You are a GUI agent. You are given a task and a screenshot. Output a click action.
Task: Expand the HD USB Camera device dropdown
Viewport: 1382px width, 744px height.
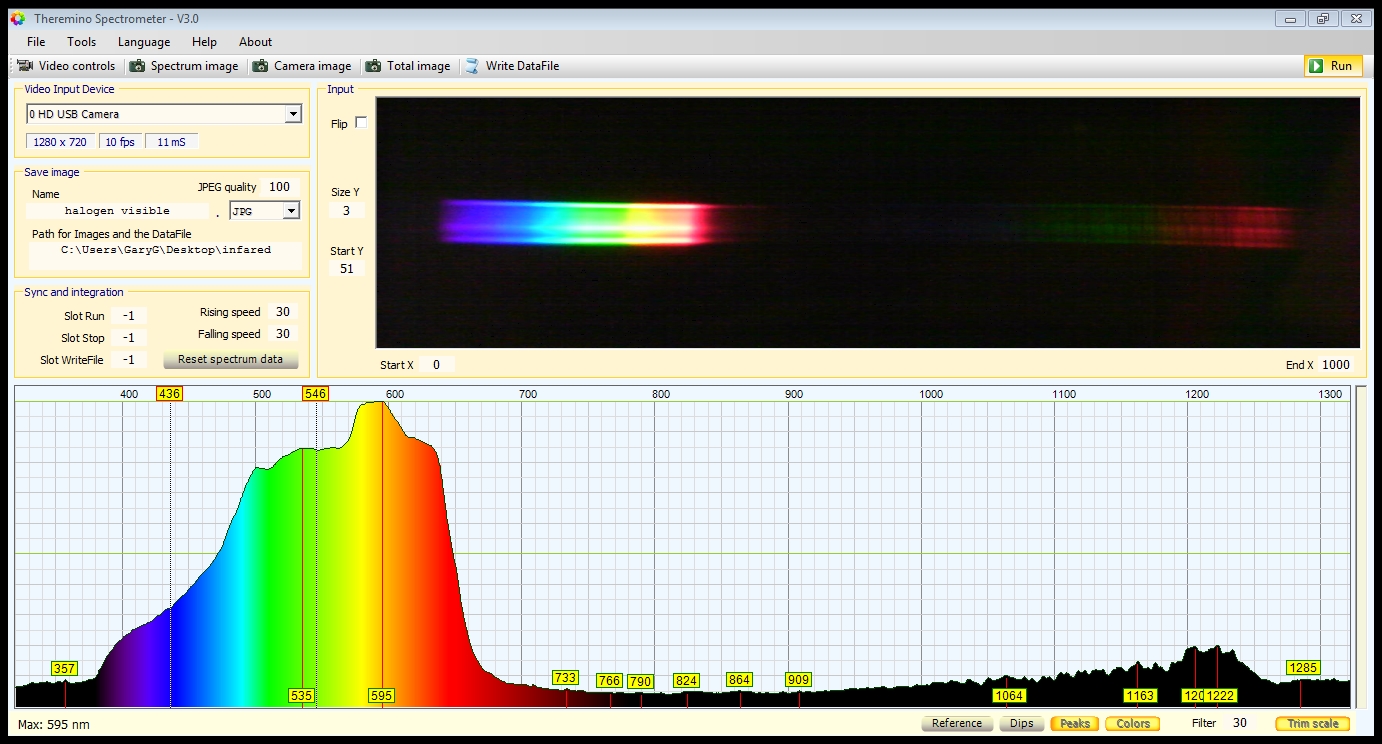[293, 115]
